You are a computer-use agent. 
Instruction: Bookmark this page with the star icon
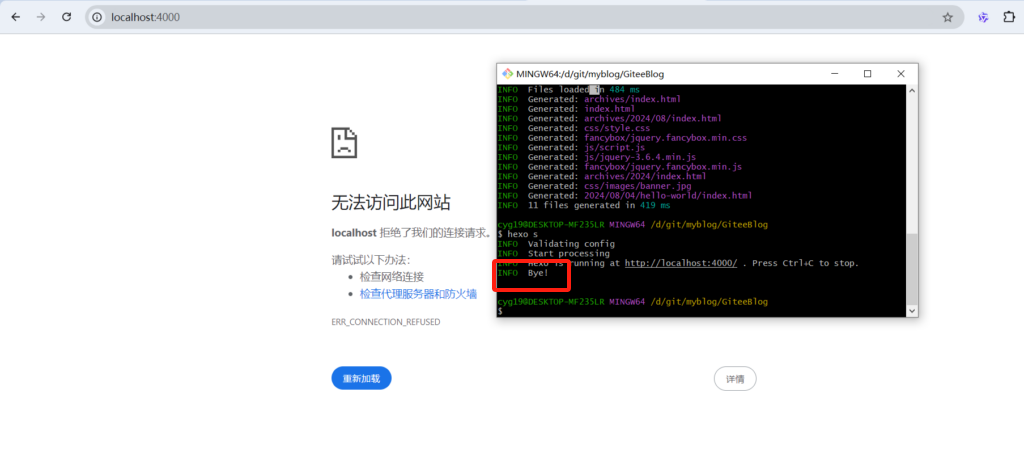tap(948, 18)
